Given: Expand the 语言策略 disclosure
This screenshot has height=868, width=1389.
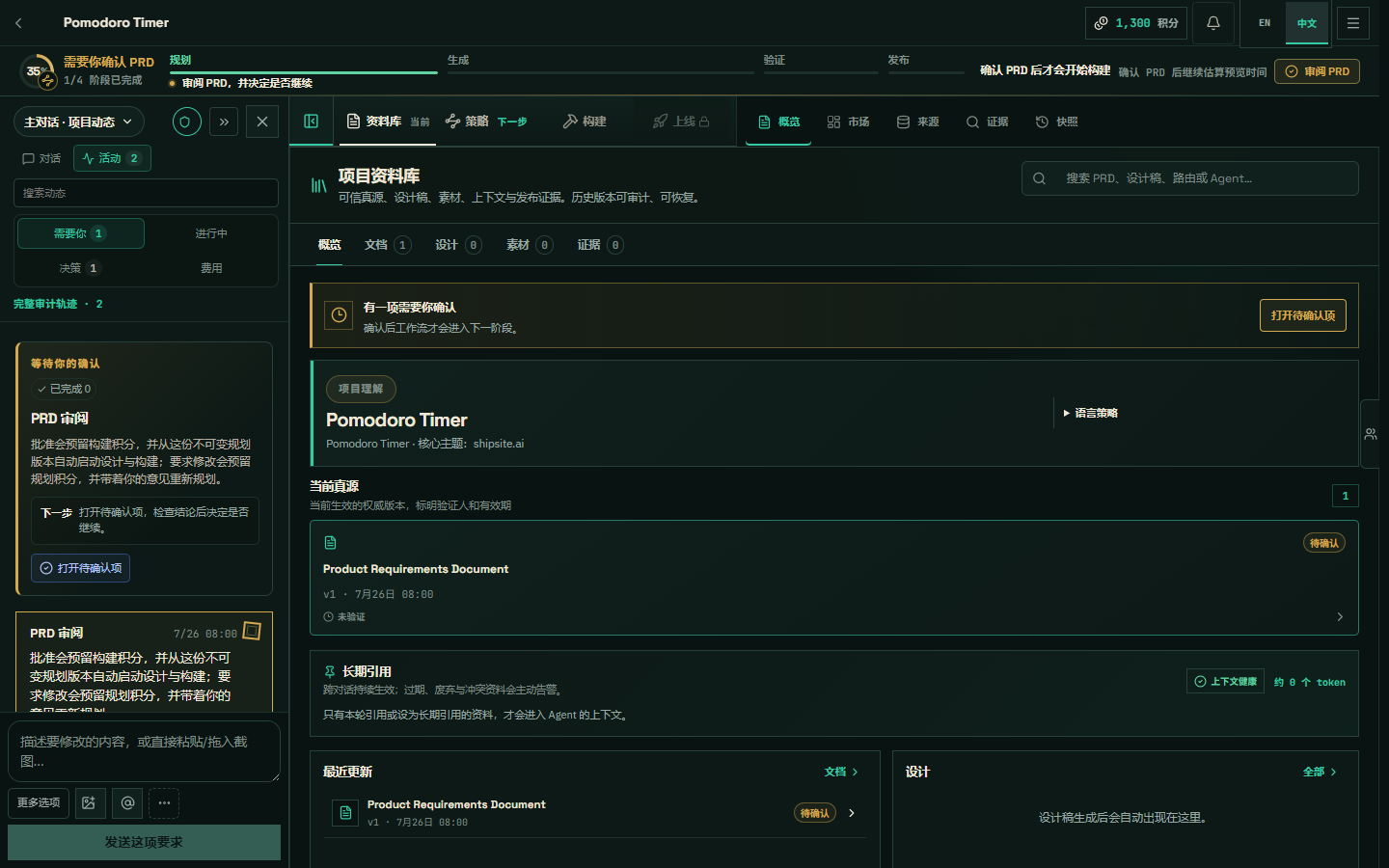Looking at the screenshot, I should (x=1091, y=413).
